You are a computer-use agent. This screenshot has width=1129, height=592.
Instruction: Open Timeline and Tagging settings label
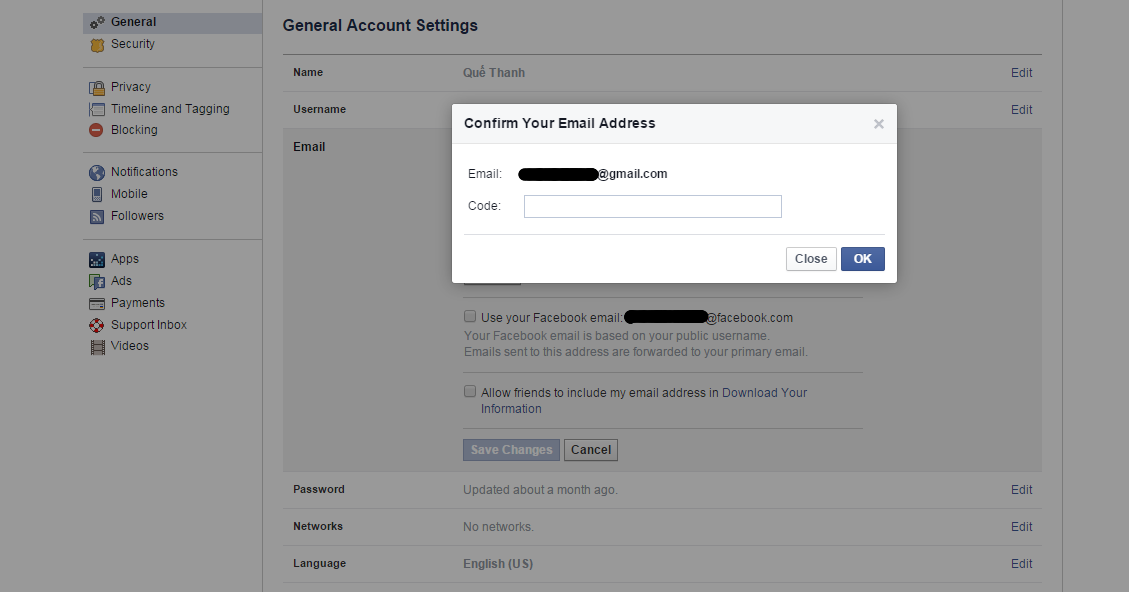[x=170, y=109]
